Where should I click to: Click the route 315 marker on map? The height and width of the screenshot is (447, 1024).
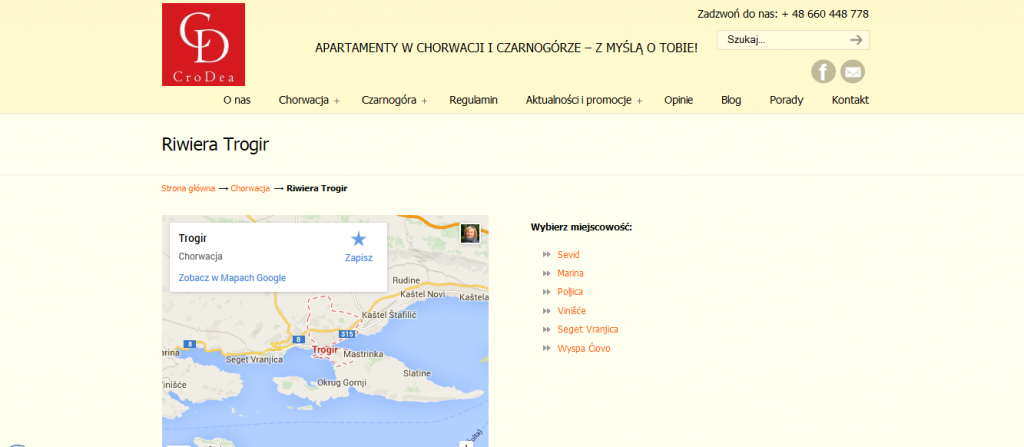[346, 333]
